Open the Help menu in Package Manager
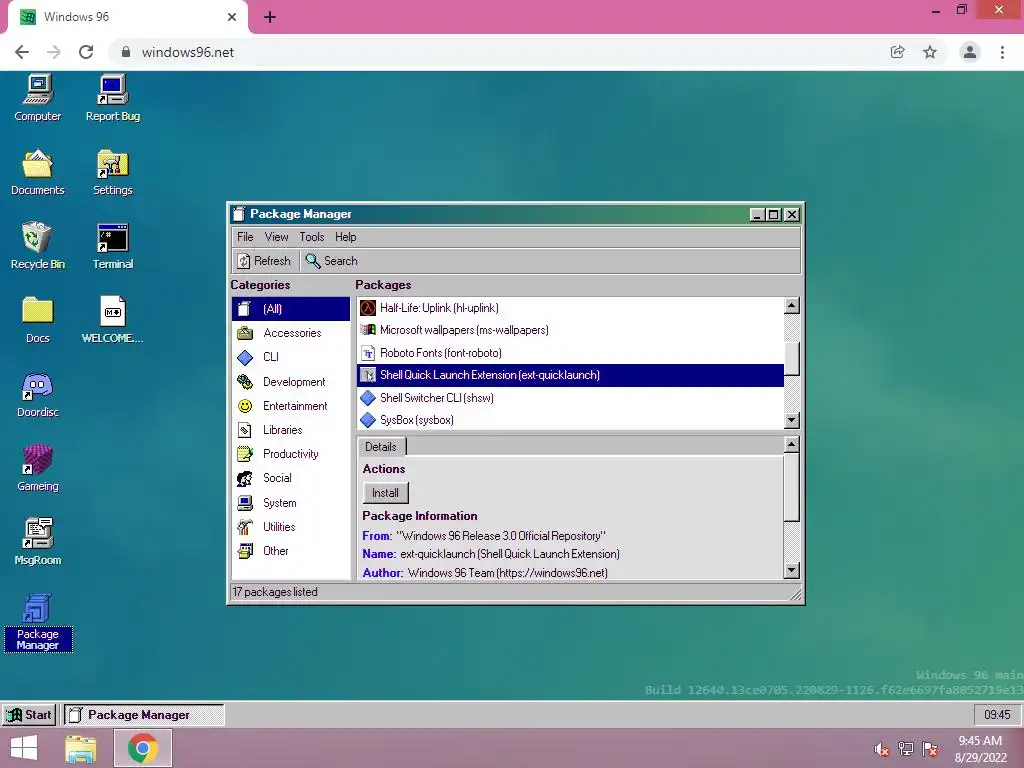Viewport: 1024px width, 768px height. click(x=345, y=237)
